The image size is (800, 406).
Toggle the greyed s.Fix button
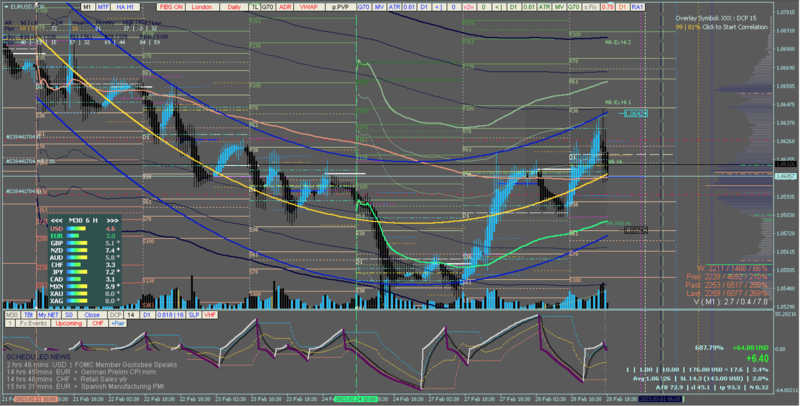[x=591, y=7]
